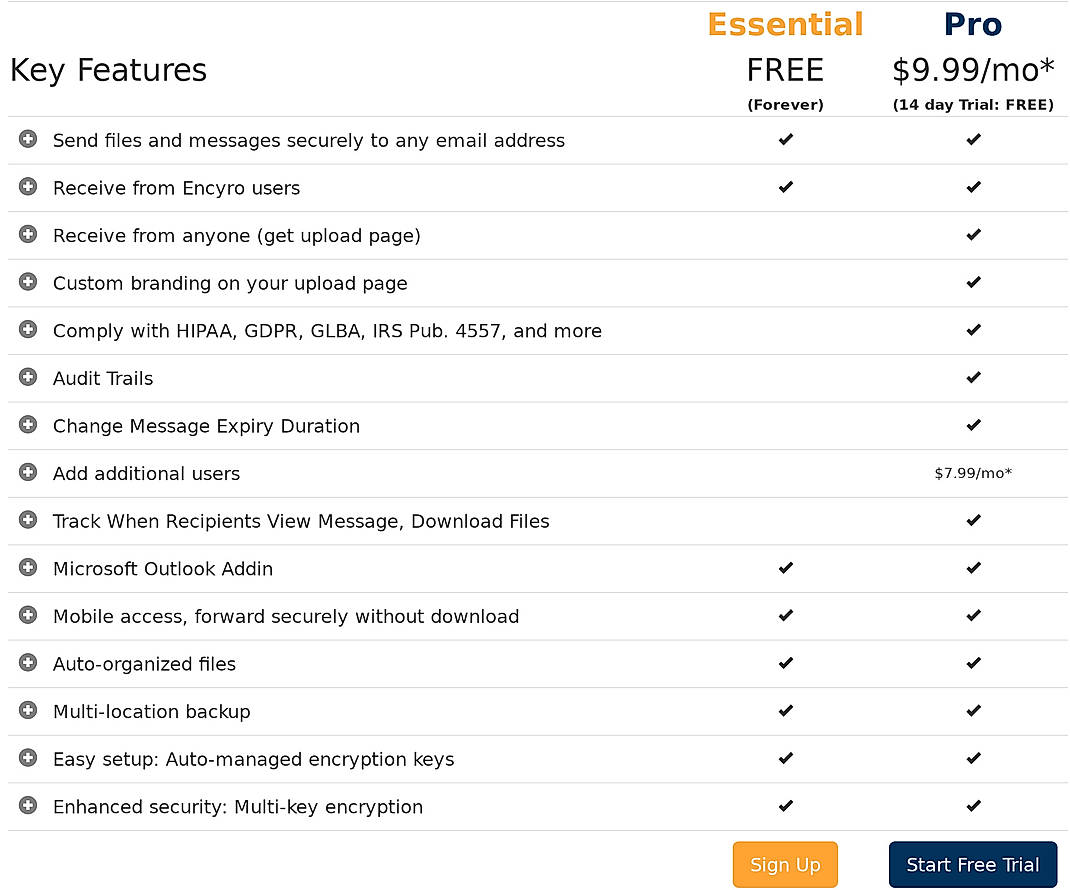Image resolution: width=1070 pixels, height=890 pixels.
Task: Click the Sign Up button
Action: click(x=785, y=864)
